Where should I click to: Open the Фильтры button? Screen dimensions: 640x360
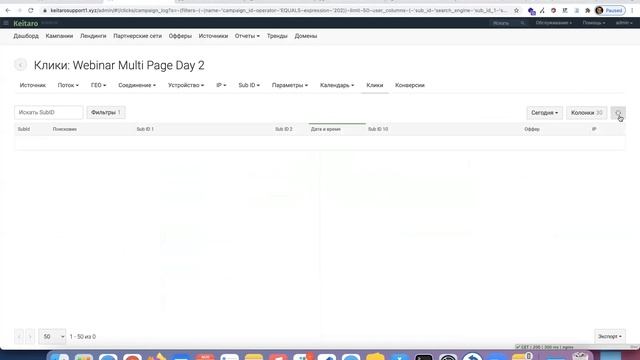(x=106, y=112)
